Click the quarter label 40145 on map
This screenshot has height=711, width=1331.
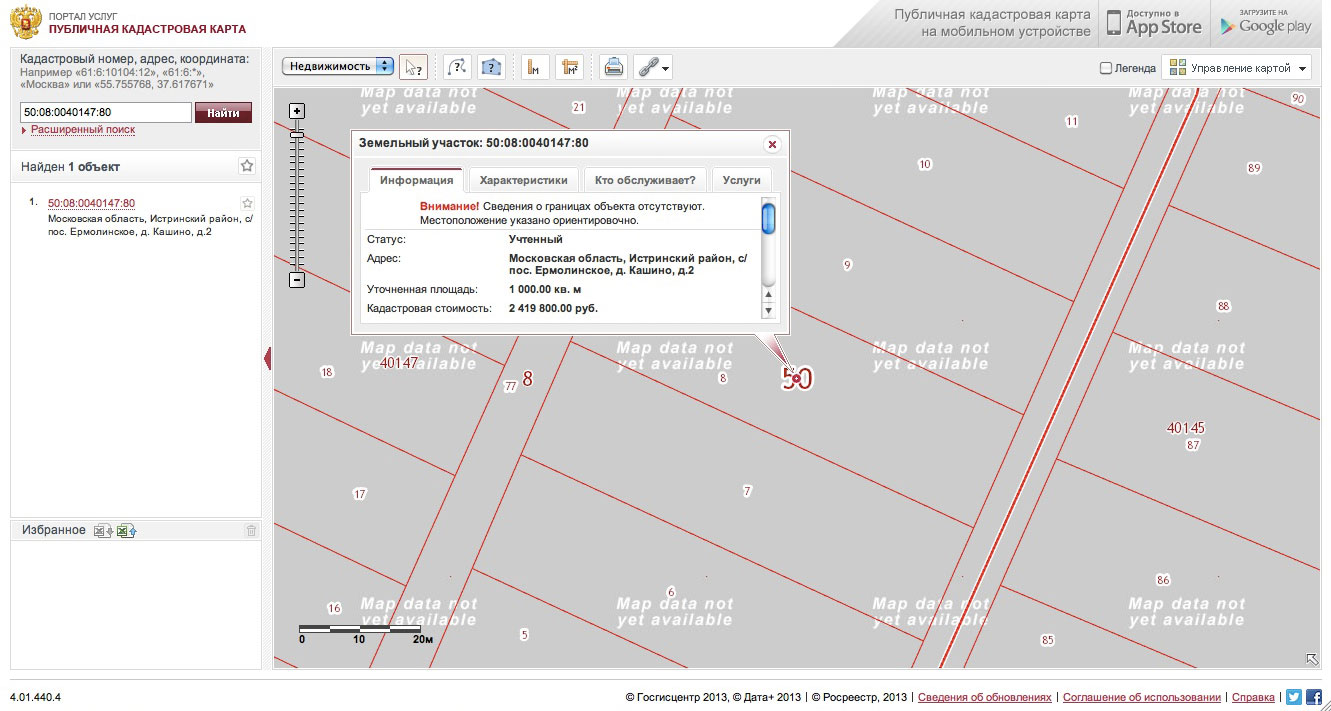(x=1186, y=428)
